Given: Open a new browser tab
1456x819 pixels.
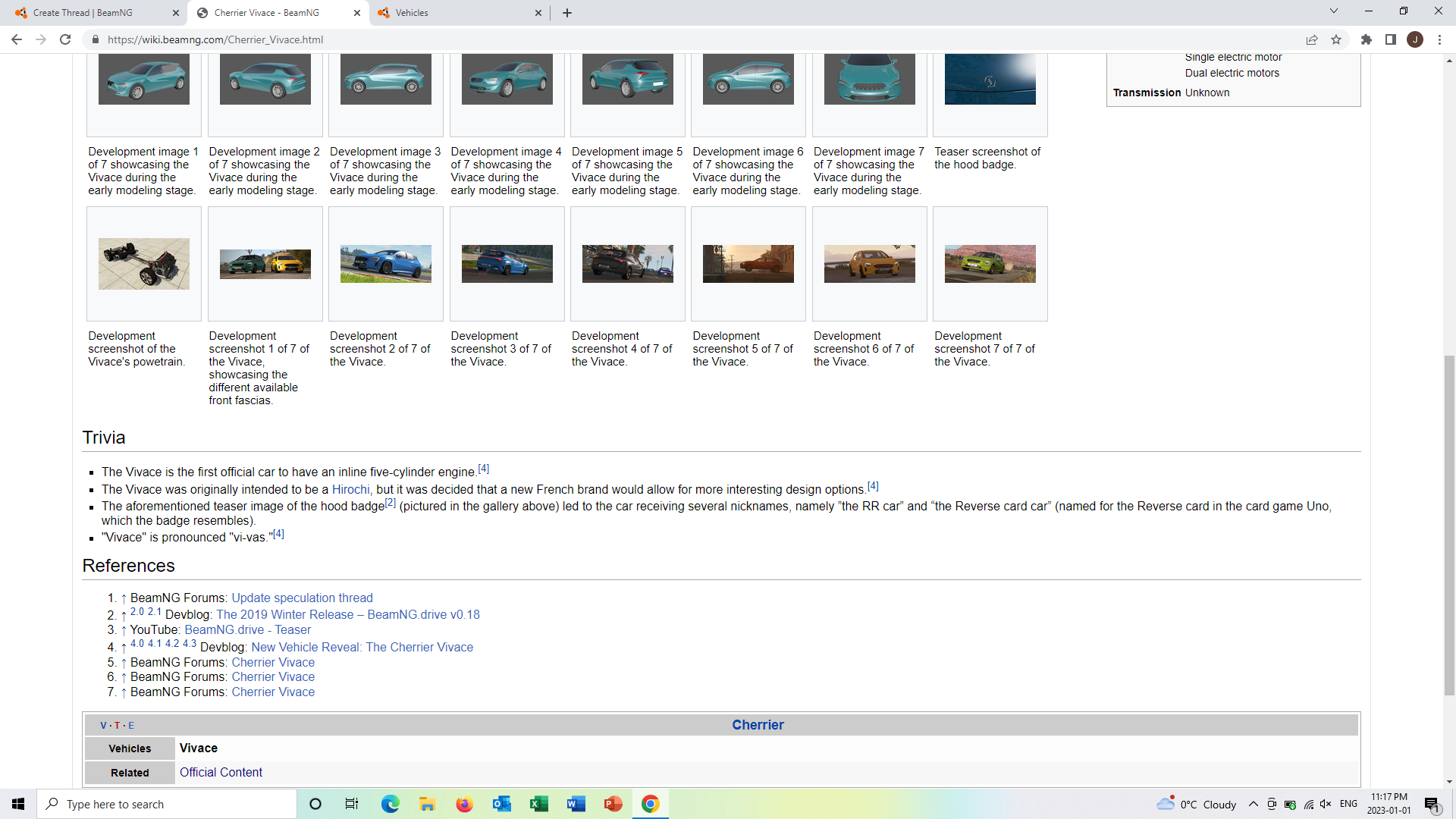Looking at the screenshot, I should click(x=567, y=13).
